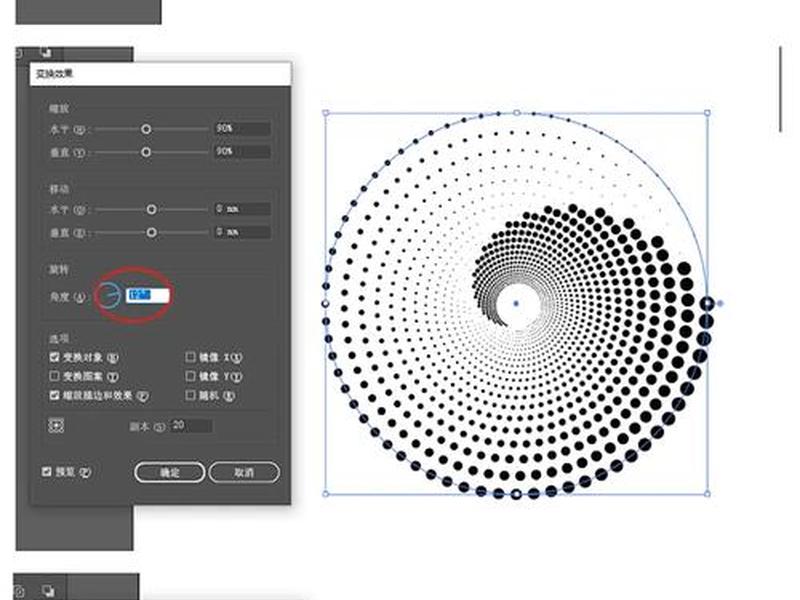Toggle the 变换对象 checkbox

click(55, 357)
